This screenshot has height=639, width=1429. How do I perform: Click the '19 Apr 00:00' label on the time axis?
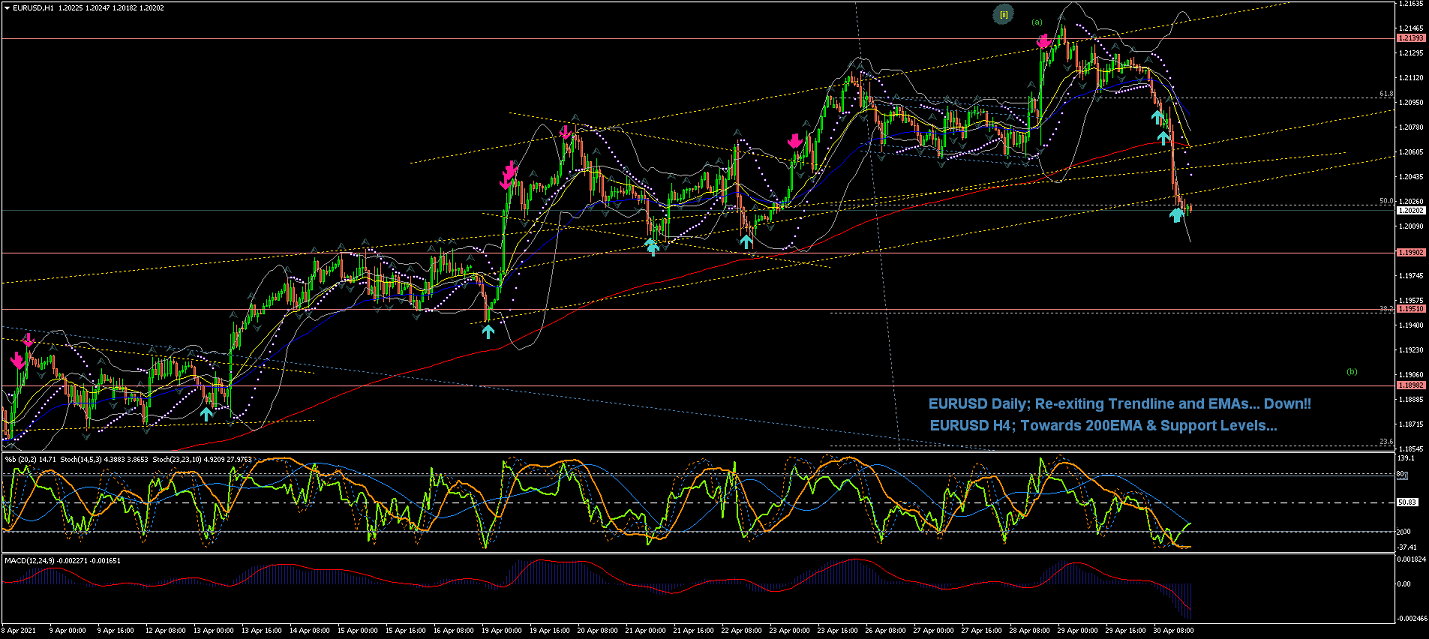[x=499, y=631]
